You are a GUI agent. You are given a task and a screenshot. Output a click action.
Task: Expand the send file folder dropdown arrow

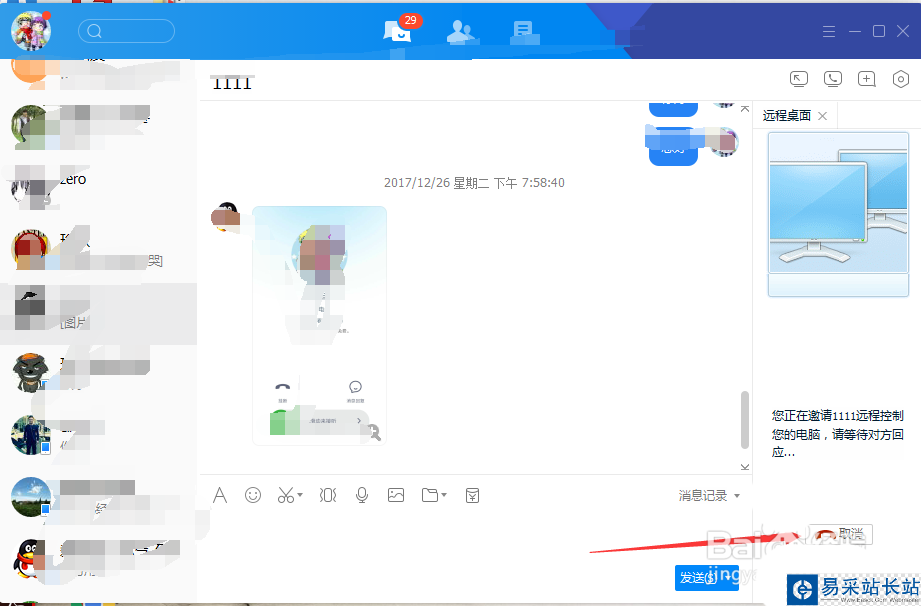tap(444, 495)
